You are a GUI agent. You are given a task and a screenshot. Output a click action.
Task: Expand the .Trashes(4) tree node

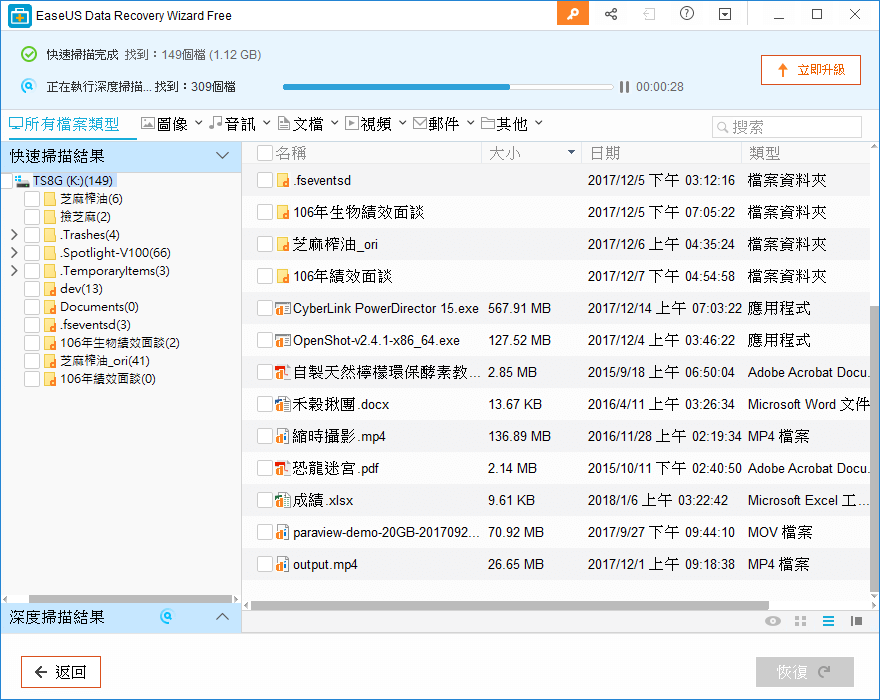click(x=14, y=235)
